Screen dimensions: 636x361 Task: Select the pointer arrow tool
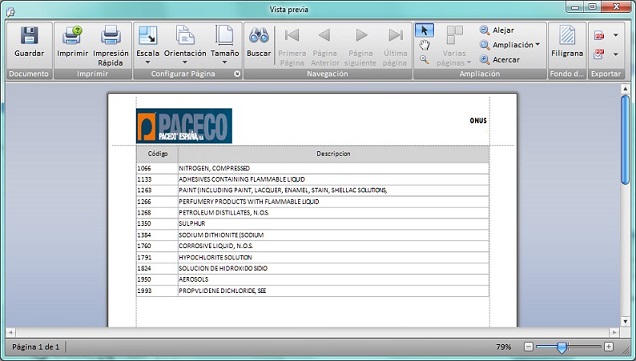pos(424,30)
